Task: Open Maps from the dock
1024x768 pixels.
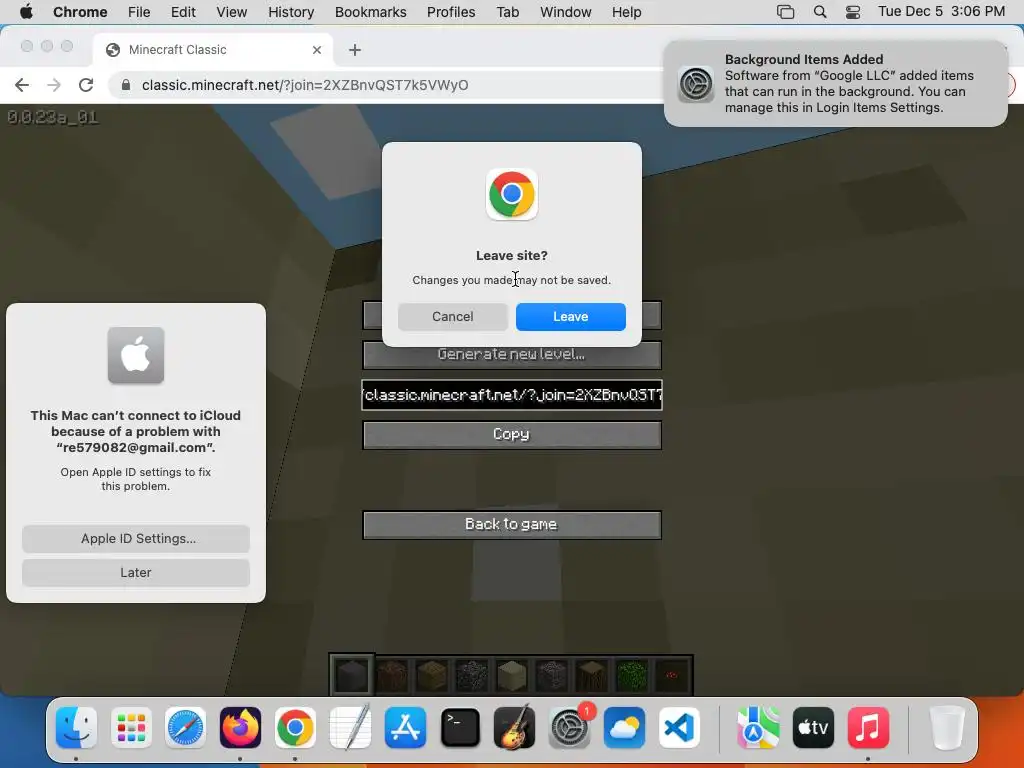Action: (758, 728)
